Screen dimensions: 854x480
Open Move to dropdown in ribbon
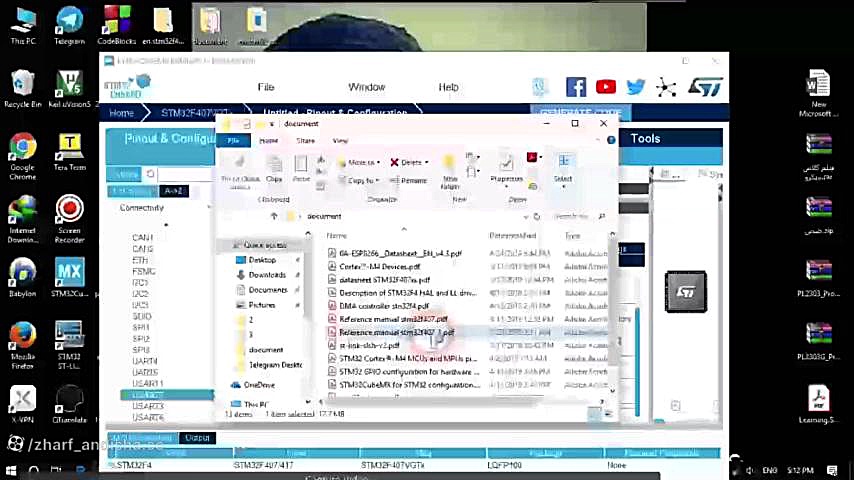359,162
